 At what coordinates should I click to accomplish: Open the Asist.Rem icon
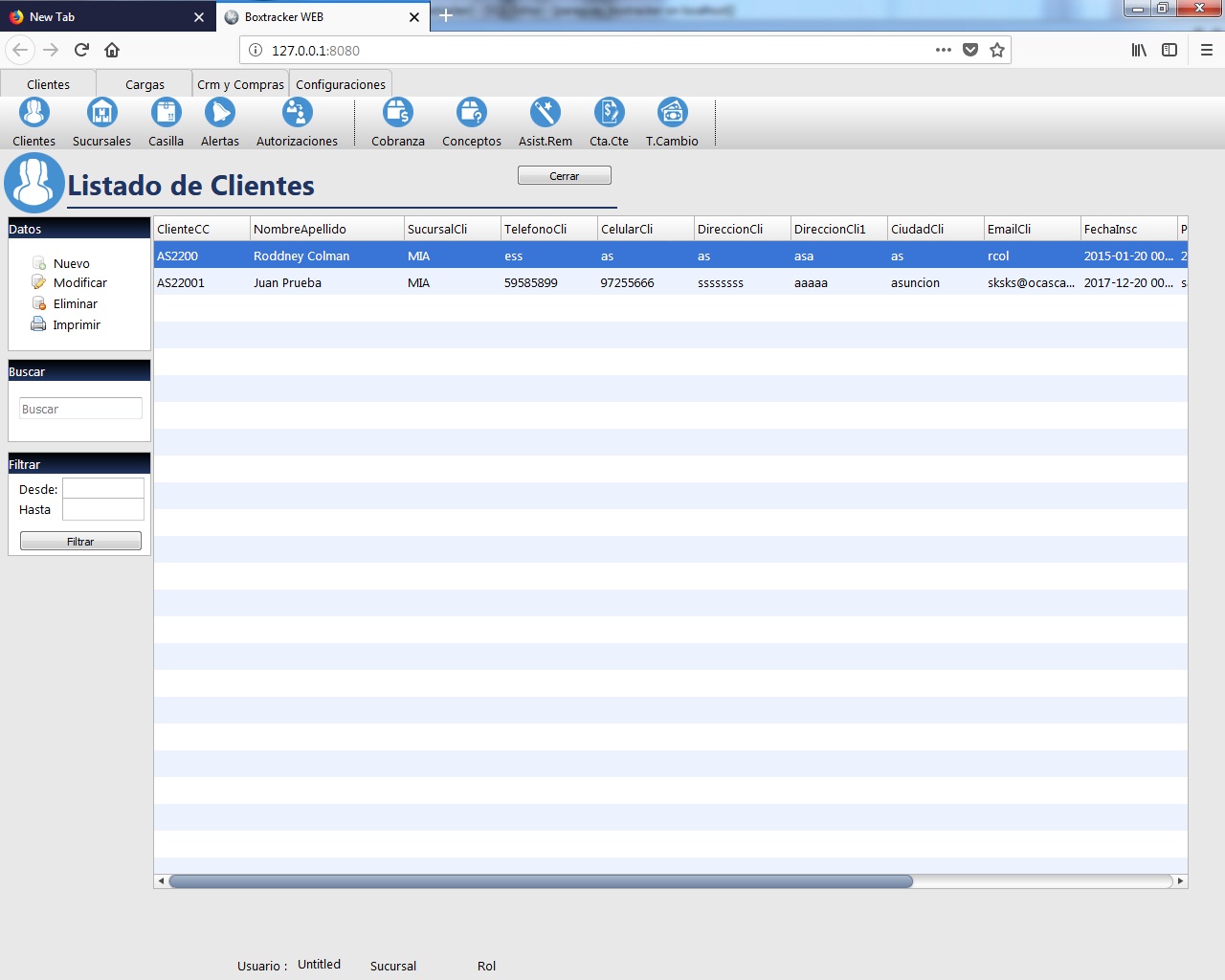click(x=545, y=114)
